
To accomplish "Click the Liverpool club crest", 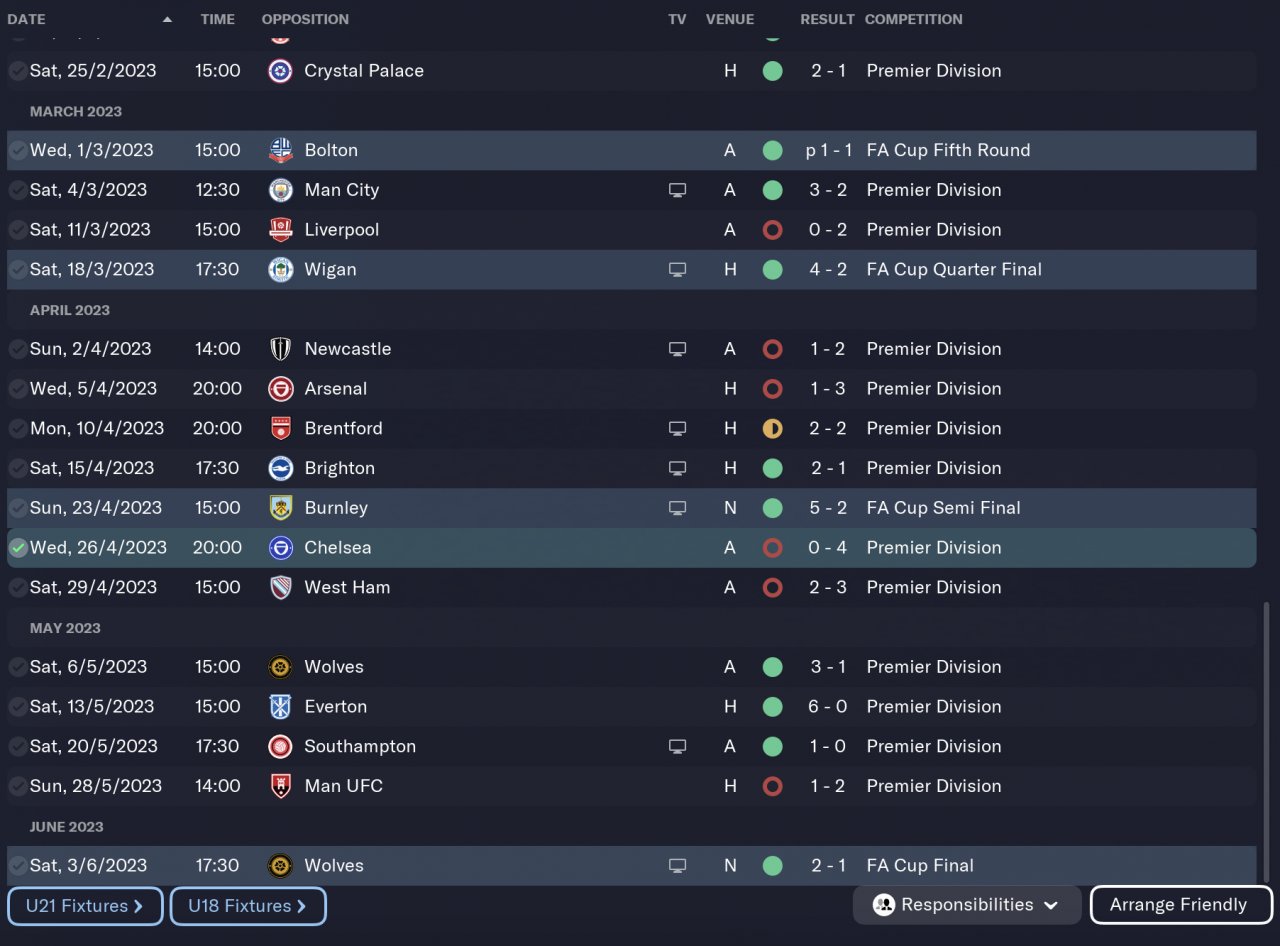I will tap(281, 230).
